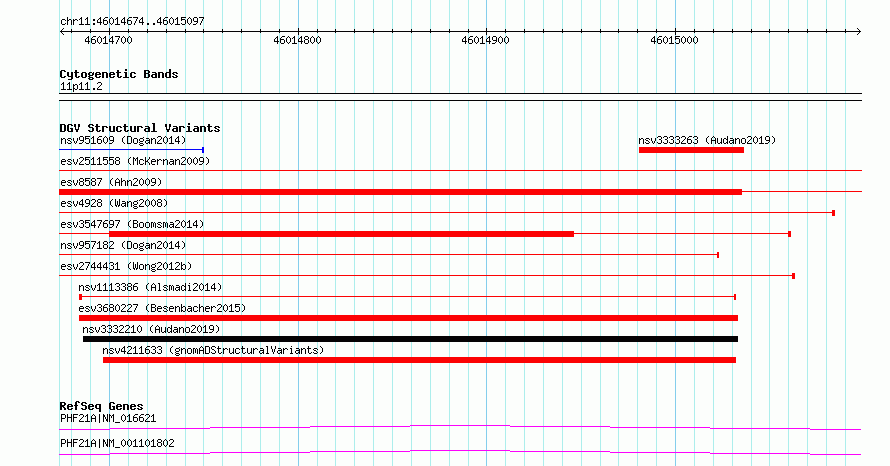Click the ruler's left arrow end

point(62,32)
